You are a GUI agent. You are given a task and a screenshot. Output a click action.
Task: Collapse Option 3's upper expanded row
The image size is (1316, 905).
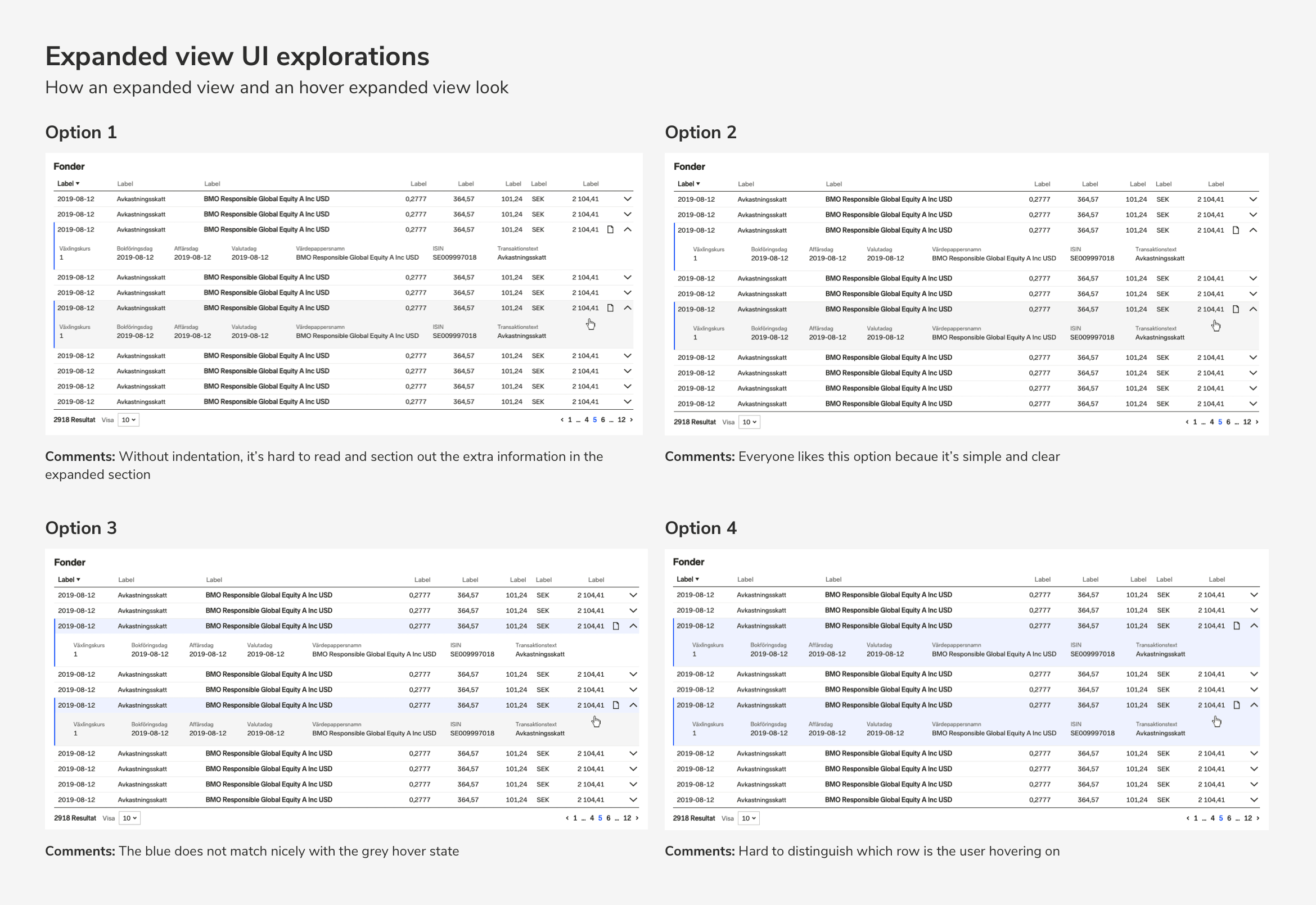coord(633,626)
